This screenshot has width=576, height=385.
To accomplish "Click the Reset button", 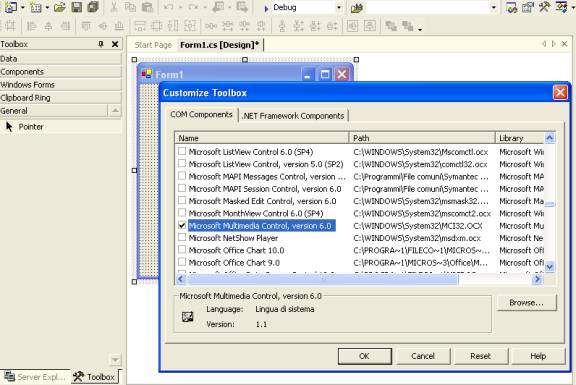I will point(480,356).
